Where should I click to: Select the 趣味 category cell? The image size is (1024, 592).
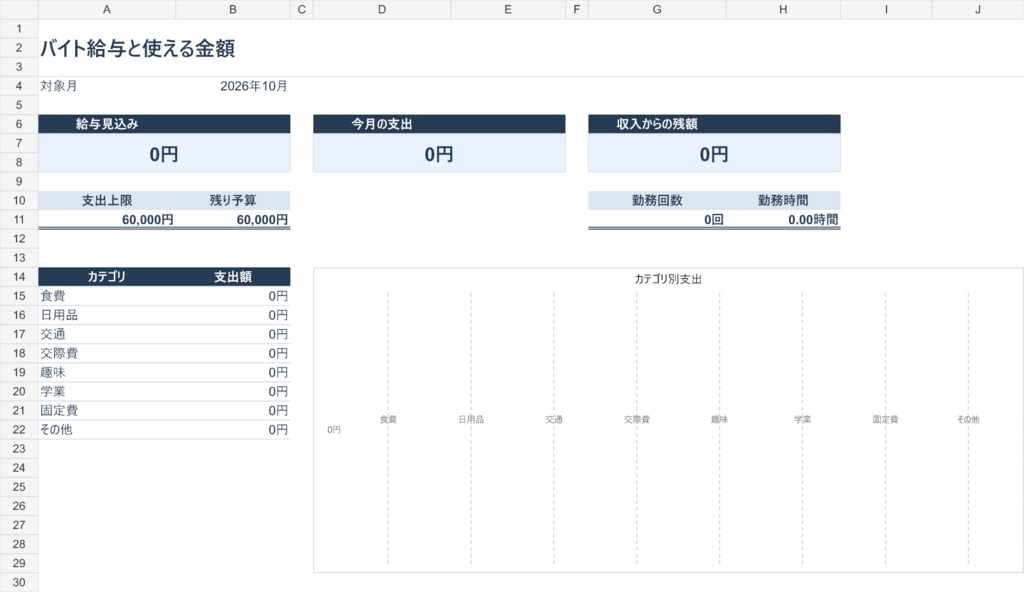tap(107, 372)
